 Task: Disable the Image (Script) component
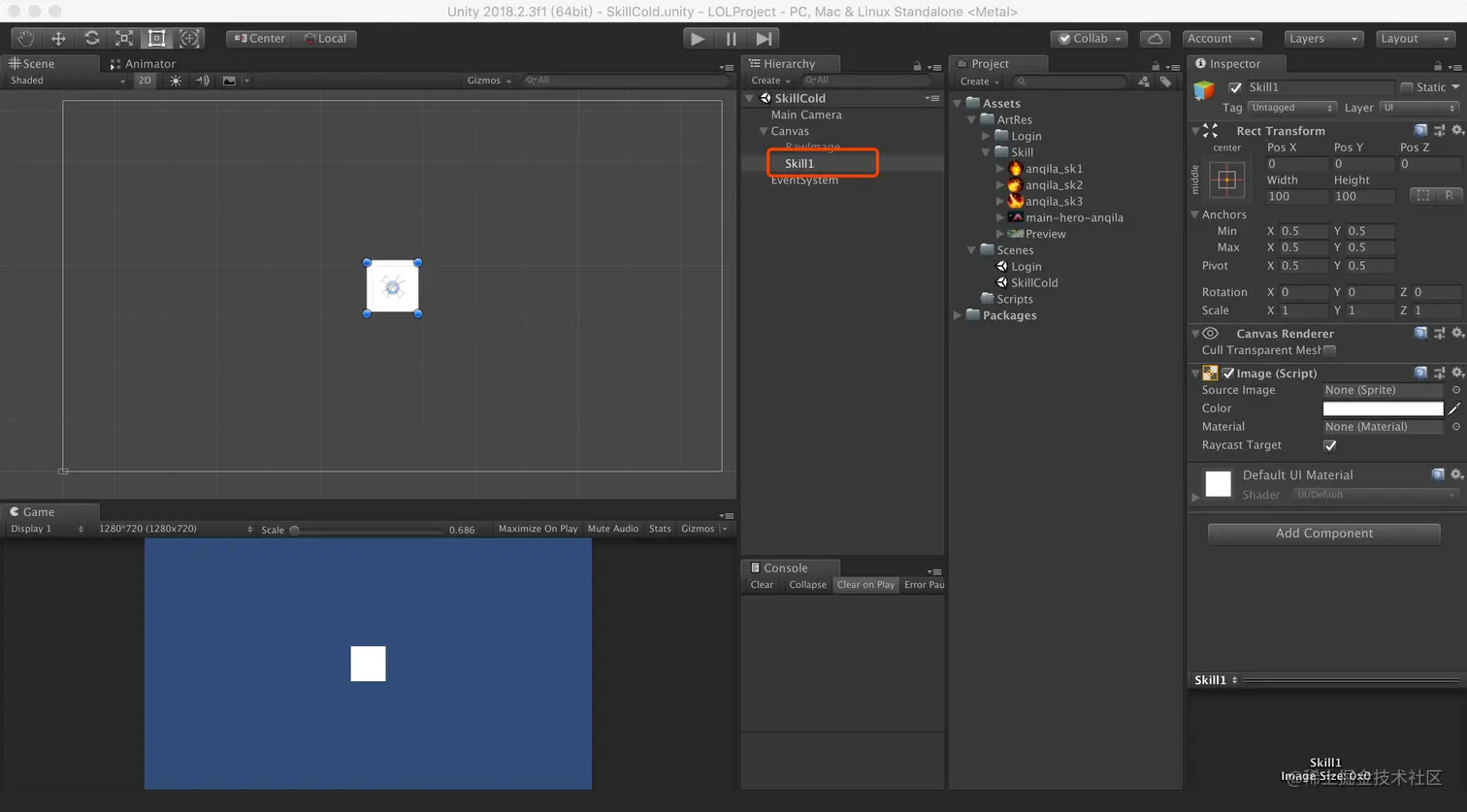[x=1228, y=374]
